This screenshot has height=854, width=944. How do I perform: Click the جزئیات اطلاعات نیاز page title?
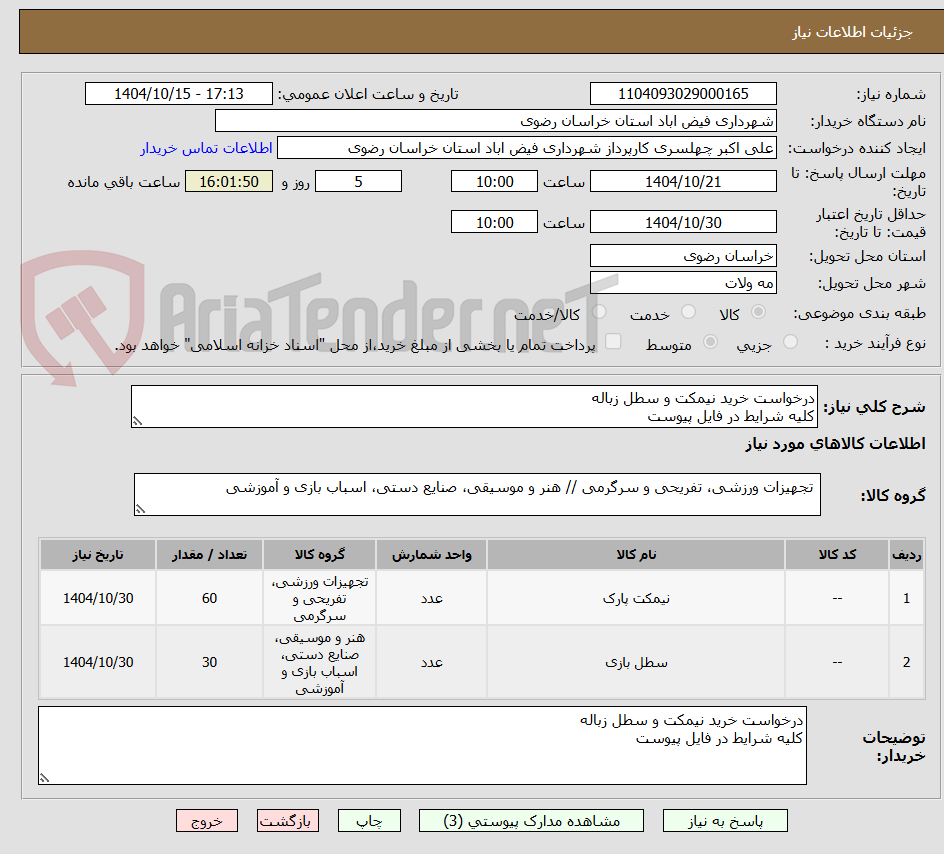tap(852, 32)
